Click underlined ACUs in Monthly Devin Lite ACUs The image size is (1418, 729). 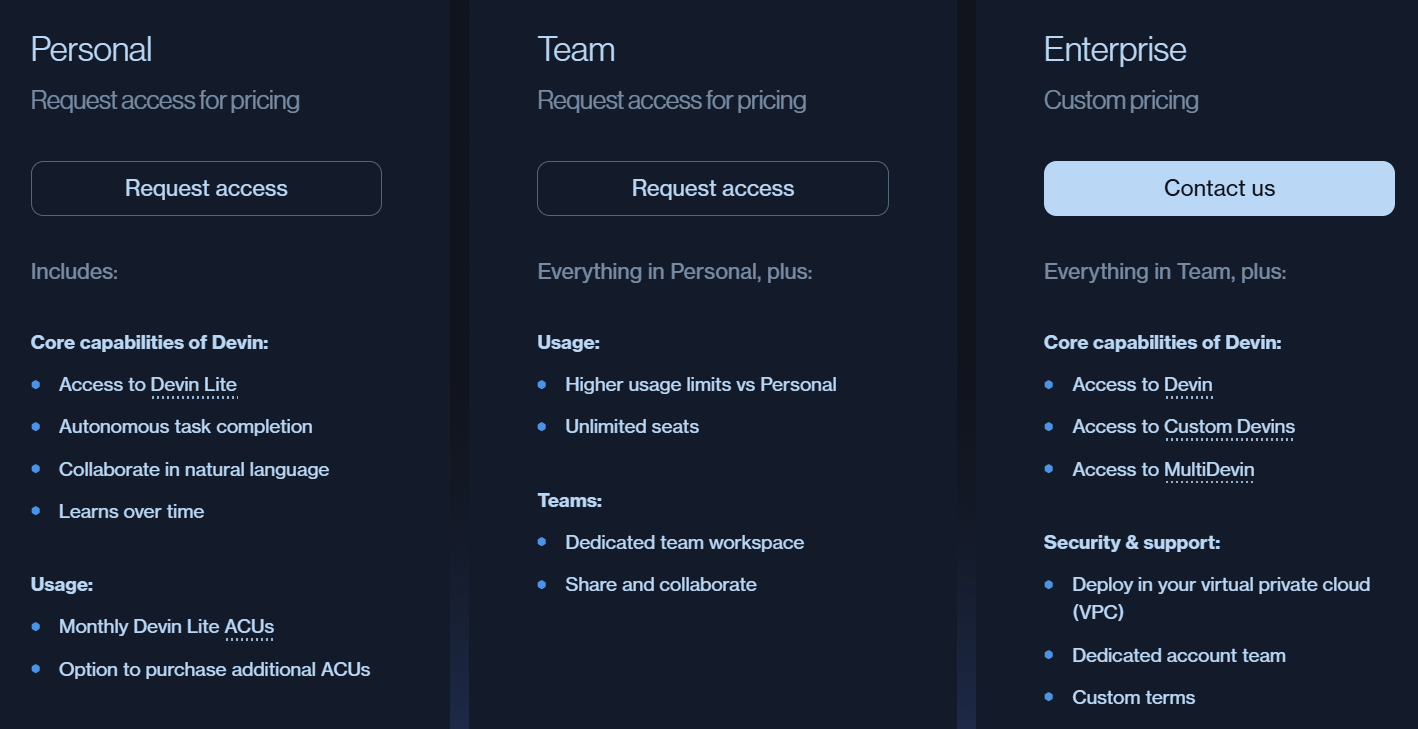[x=249, y=627]
